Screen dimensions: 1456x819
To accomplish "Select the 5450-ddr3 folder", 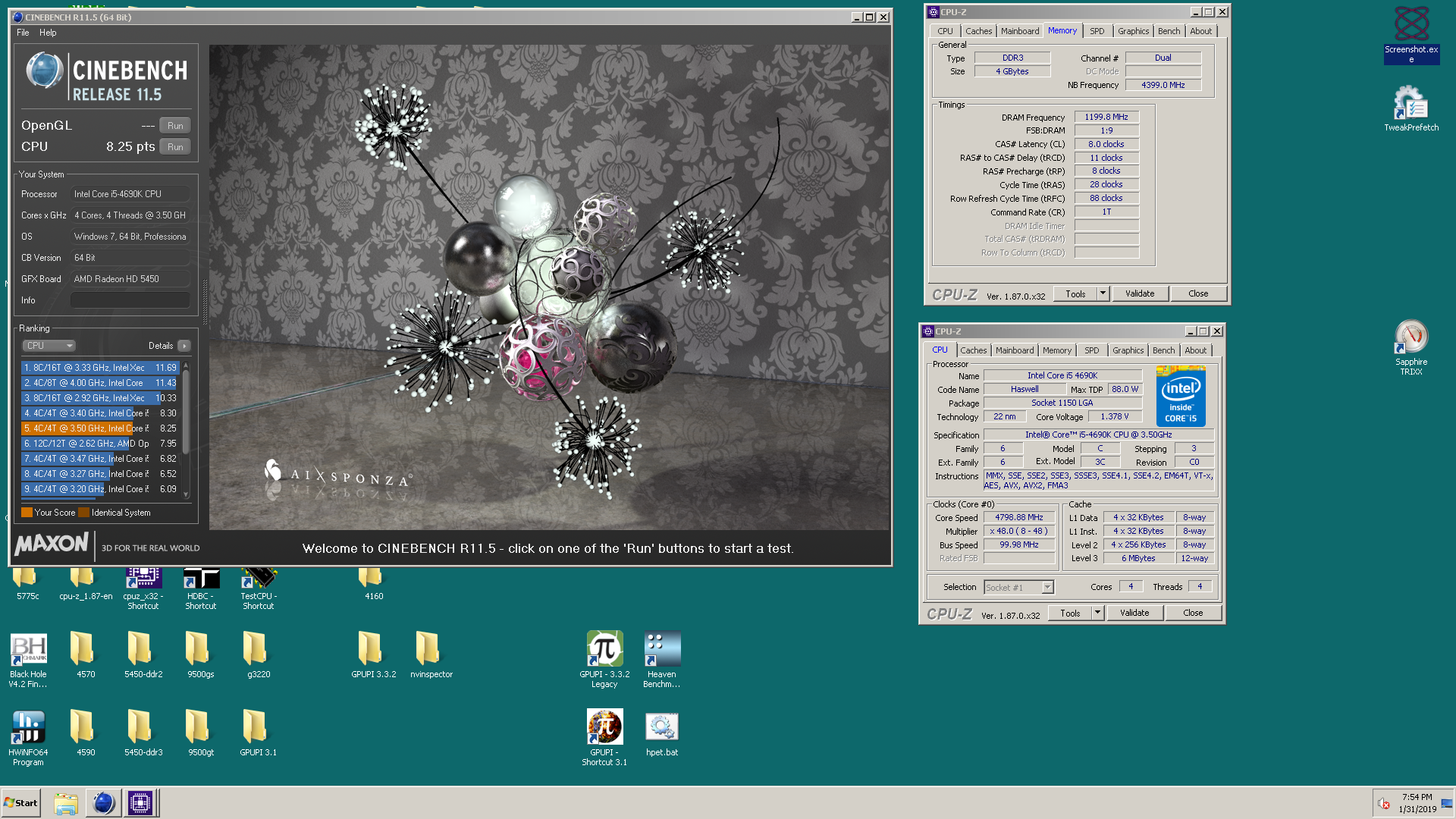I will 143,732.
